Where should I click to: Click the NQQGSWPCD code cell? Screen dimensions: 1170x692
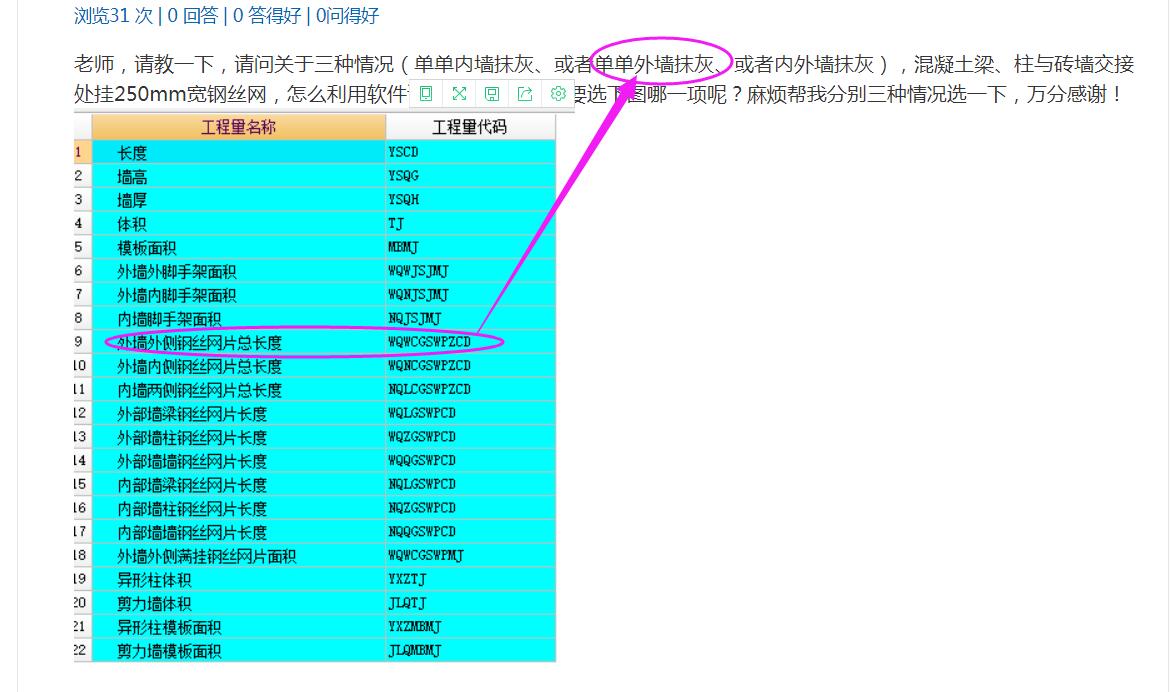(x=470, y=533)
